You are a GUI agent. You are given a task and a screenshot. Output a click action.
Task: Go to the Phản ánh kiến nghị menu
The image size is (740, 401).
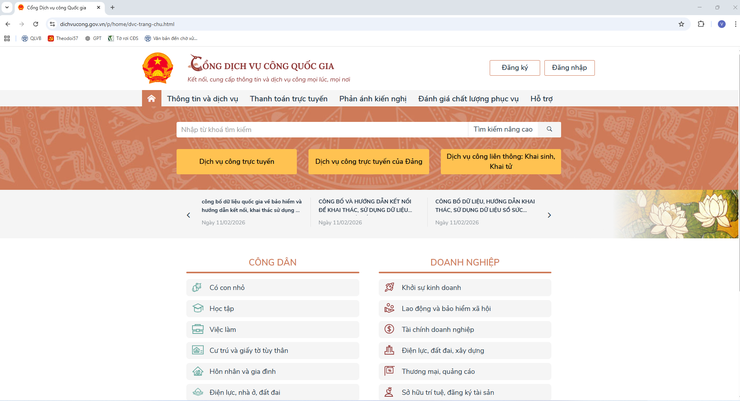(x=373, y=99)
